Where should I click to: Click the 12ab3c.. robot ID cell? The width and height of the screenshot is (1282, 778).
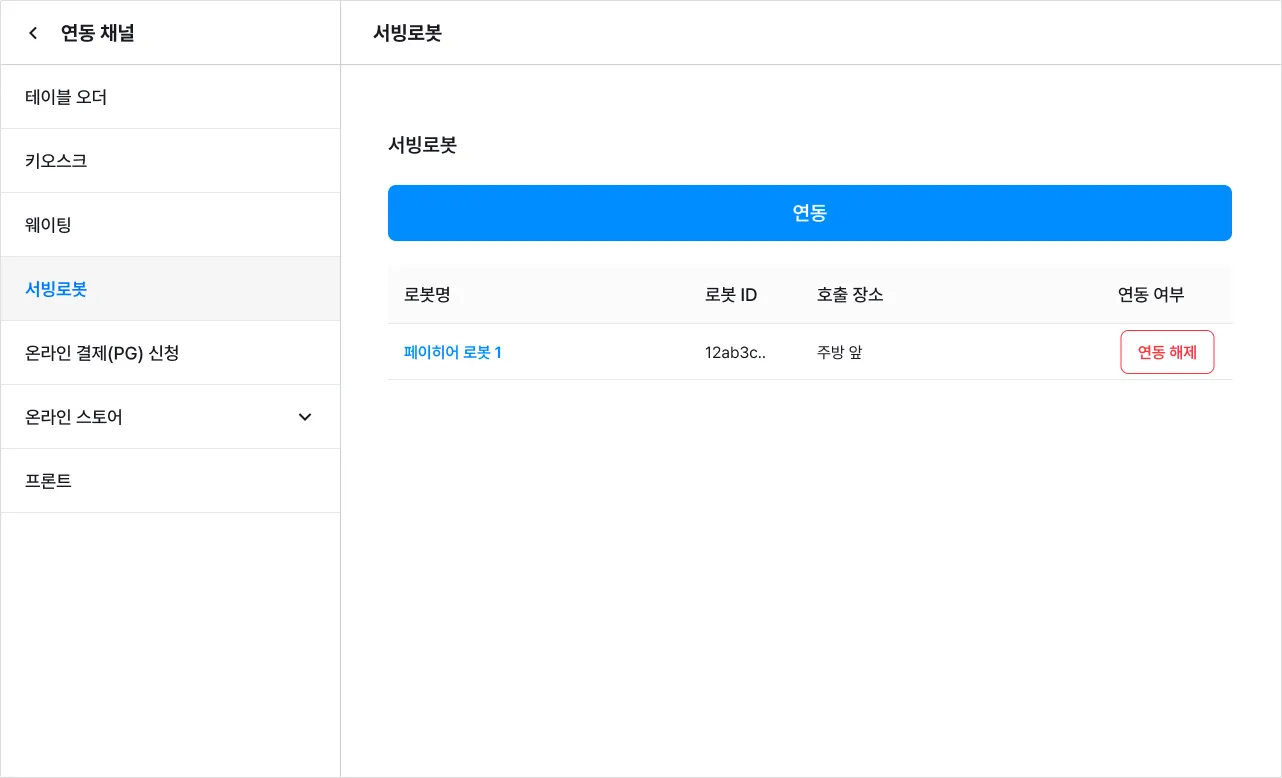735,352
